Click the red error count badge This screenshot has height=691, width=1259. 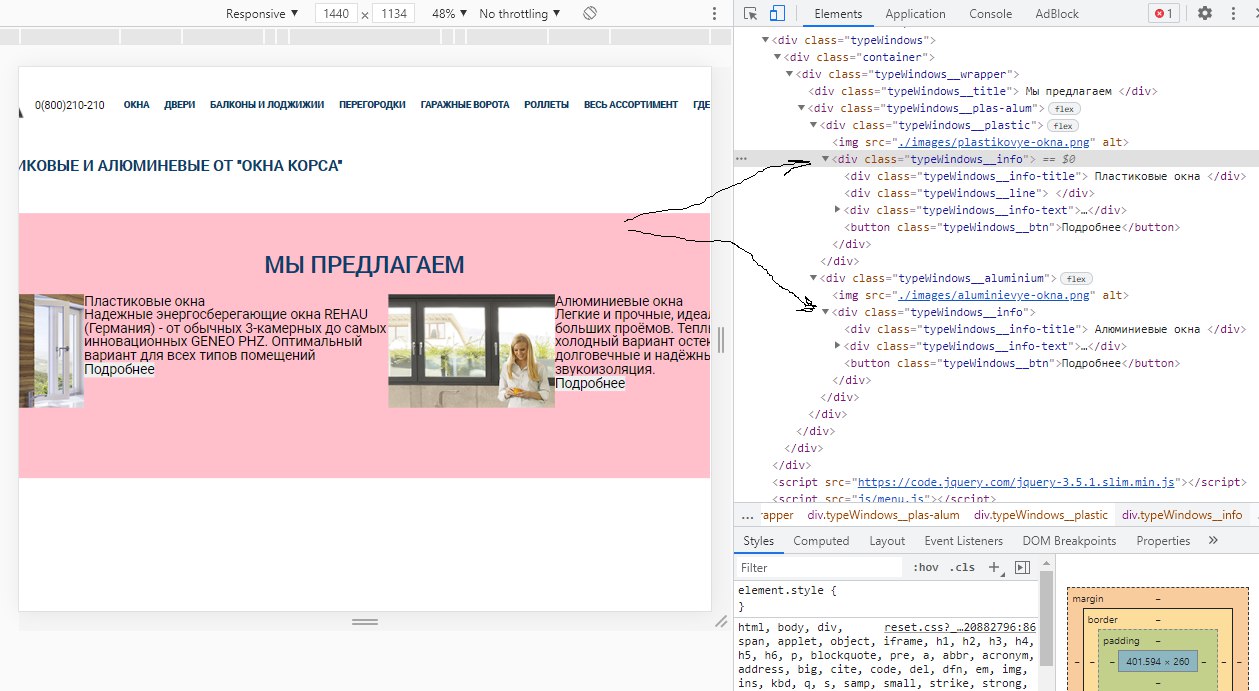click(1164, 13)
